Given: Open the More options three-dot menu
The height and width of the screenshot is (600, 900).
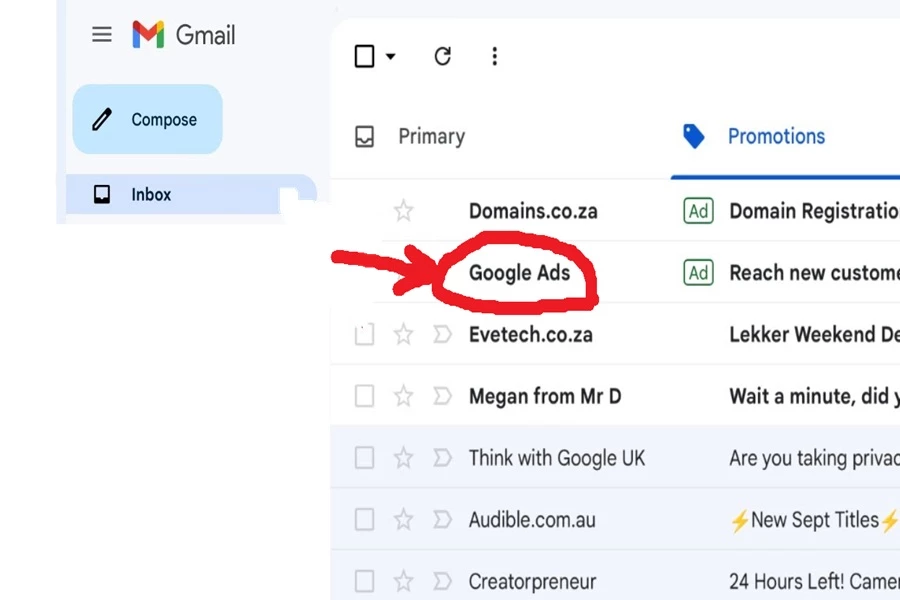Looking at the screenshot, I should (x=494, y=56).
